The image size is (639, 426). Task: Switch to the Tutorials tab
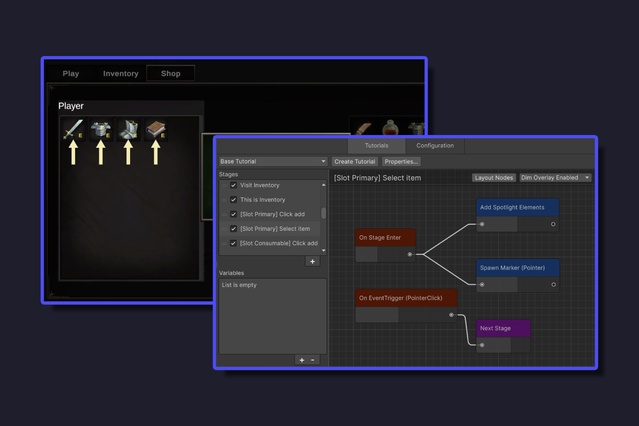tap(377, 146)
